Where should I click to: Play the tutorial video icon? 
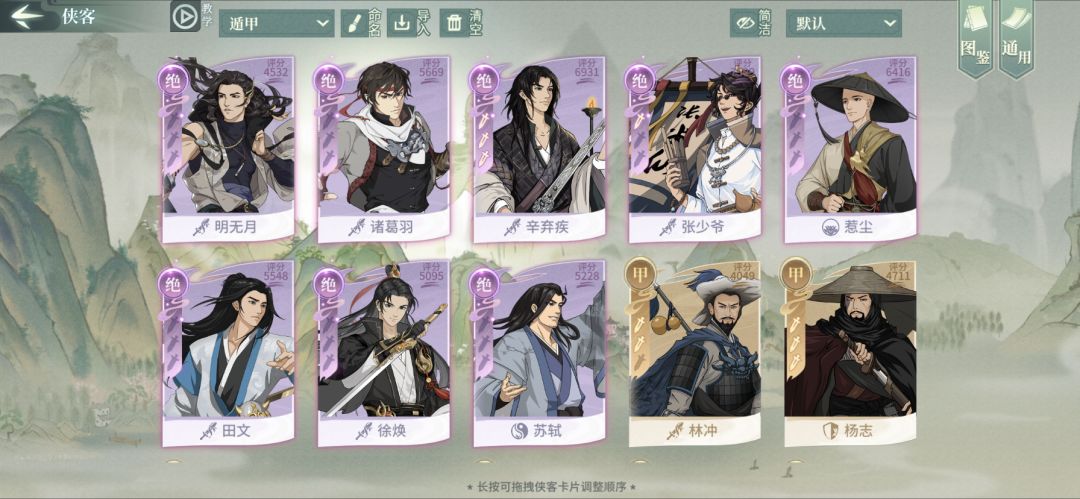point(185,17)
